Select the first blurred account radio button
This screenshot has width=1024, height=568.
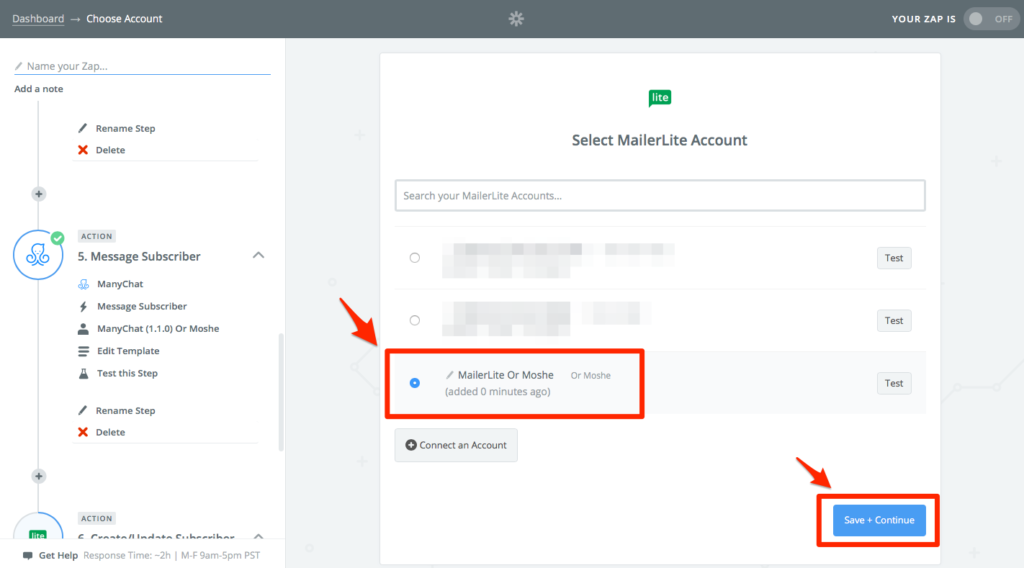click(x=415, y=258)
